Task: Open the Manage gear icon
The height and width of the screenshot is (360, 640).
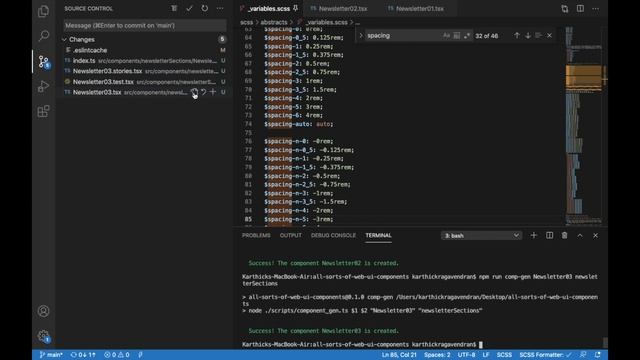Action: [43, 336]
